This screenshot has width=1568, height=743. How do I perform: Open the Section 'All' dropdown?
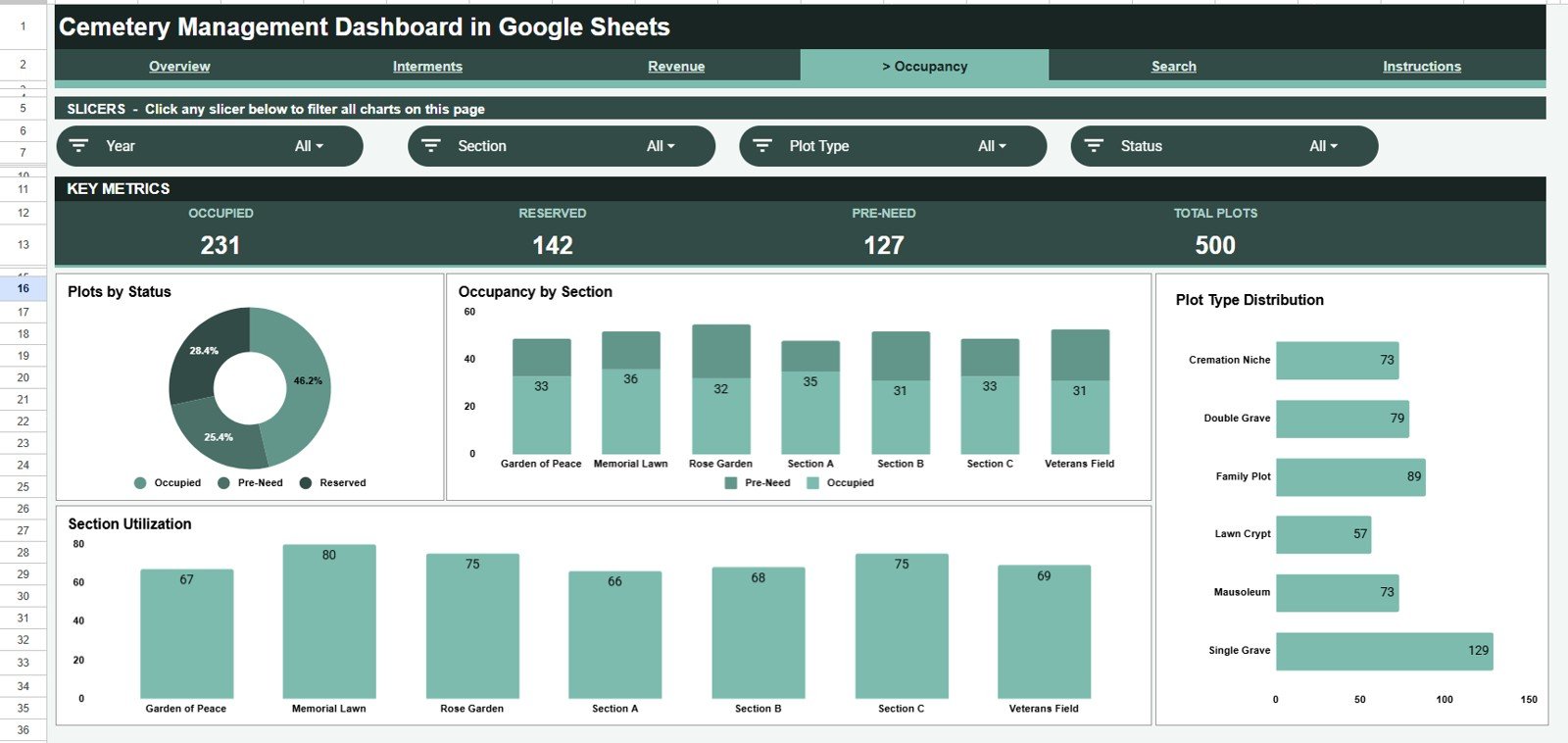661,146
